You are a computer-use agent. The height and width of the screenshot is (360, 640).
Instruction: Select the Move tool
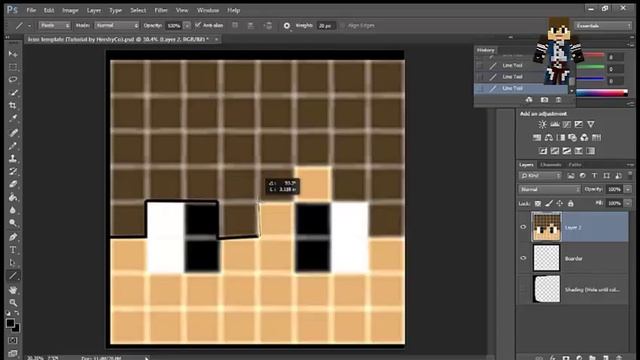click(13, 54)
